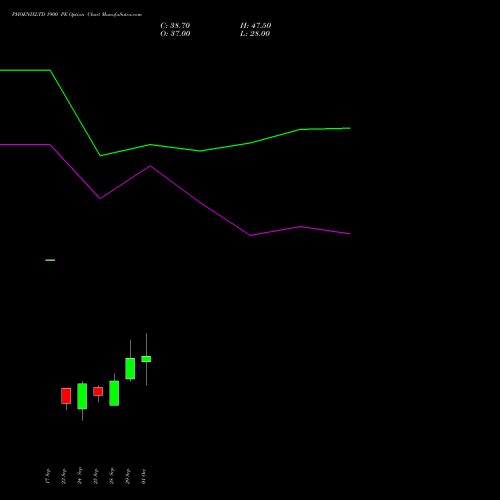This screenshot has height=500, width=500.
Task: Click the '22 Sep' date axis label
Action: pyautogui.click(x=64, y=476)
